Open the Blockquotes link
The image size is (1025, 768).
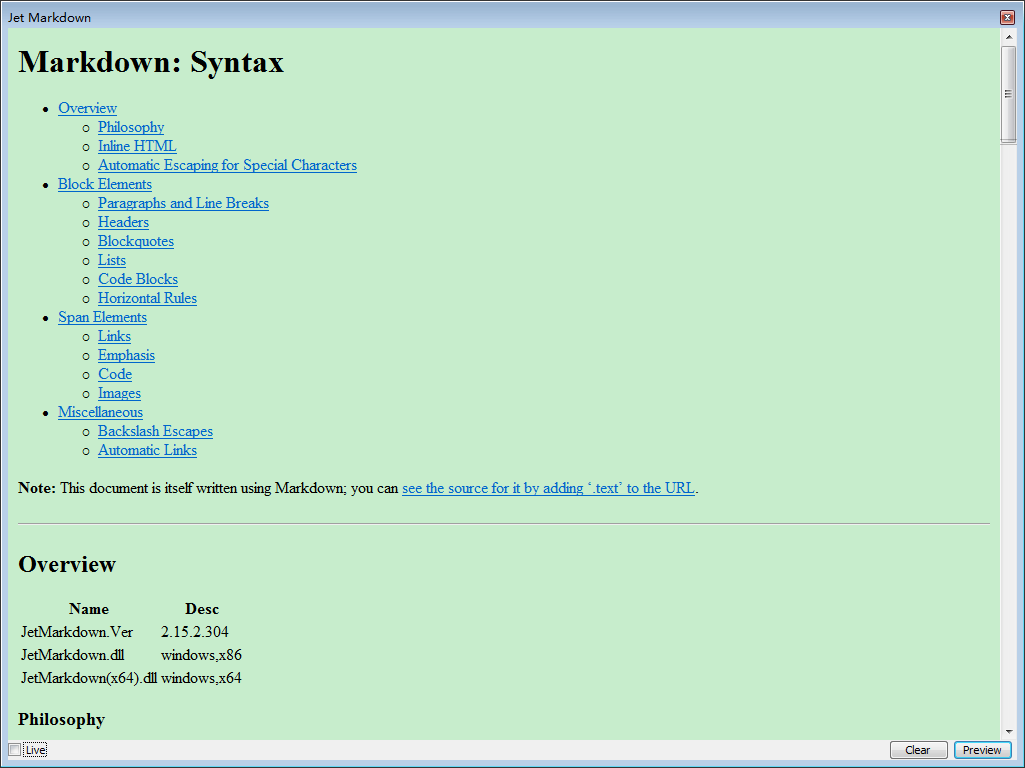coord(135,241)
